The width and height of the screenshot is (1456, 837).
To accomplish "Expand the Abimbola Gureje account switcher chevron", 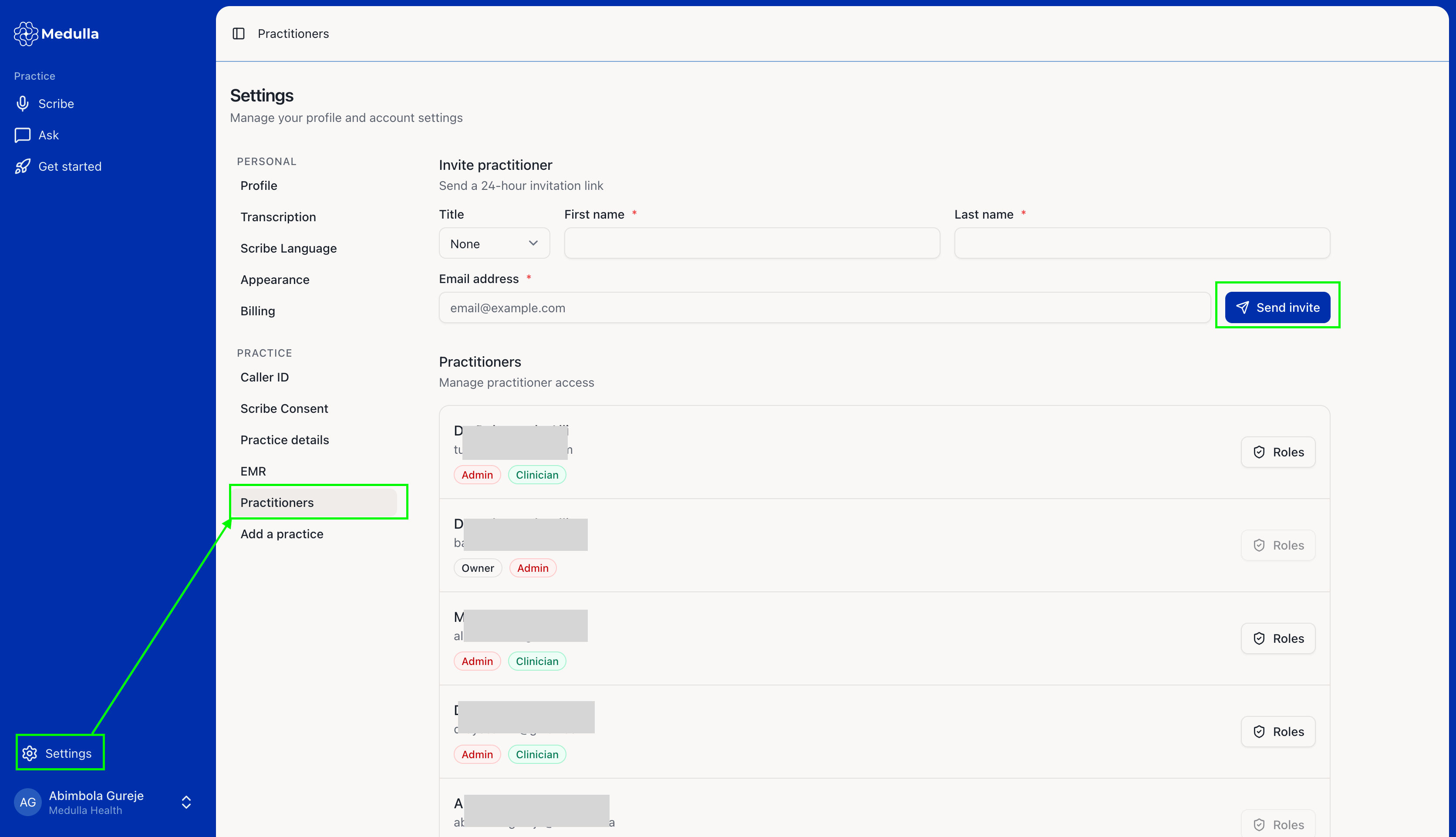I will (x=186, y=802).
